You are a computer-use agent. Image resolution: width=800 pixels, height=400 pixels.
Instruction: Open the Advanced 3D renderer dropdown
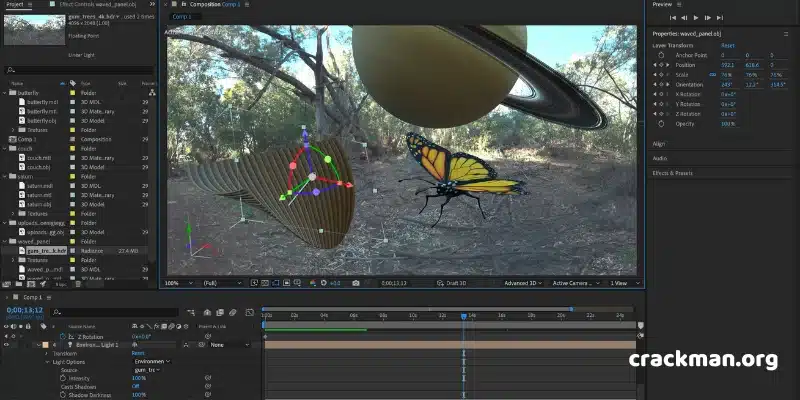523,283
